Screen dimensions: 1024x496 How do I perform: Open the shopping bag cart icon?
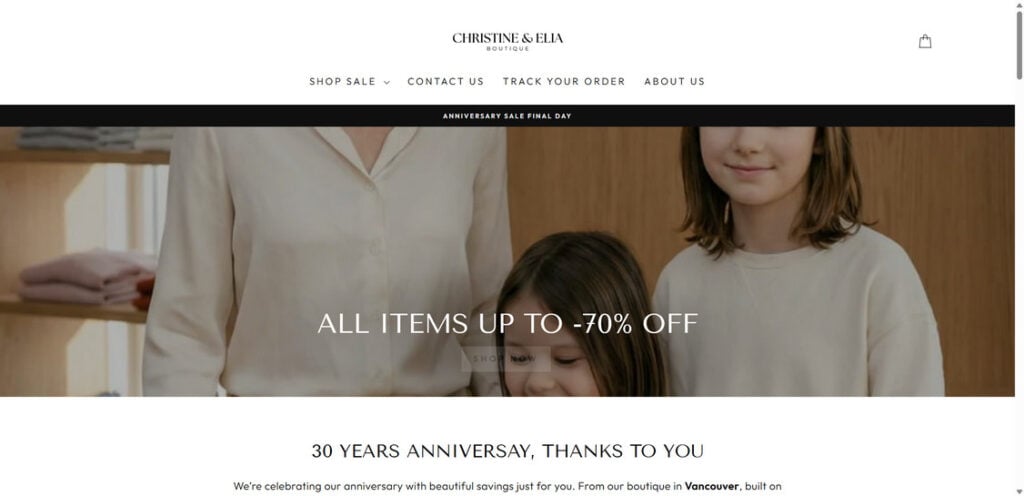[x=925, y=42]
